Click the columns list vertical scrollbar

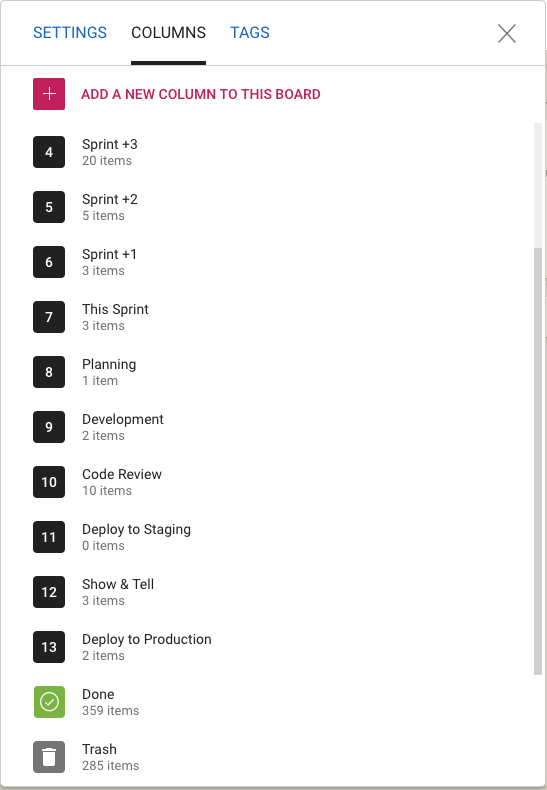(538, 461)
